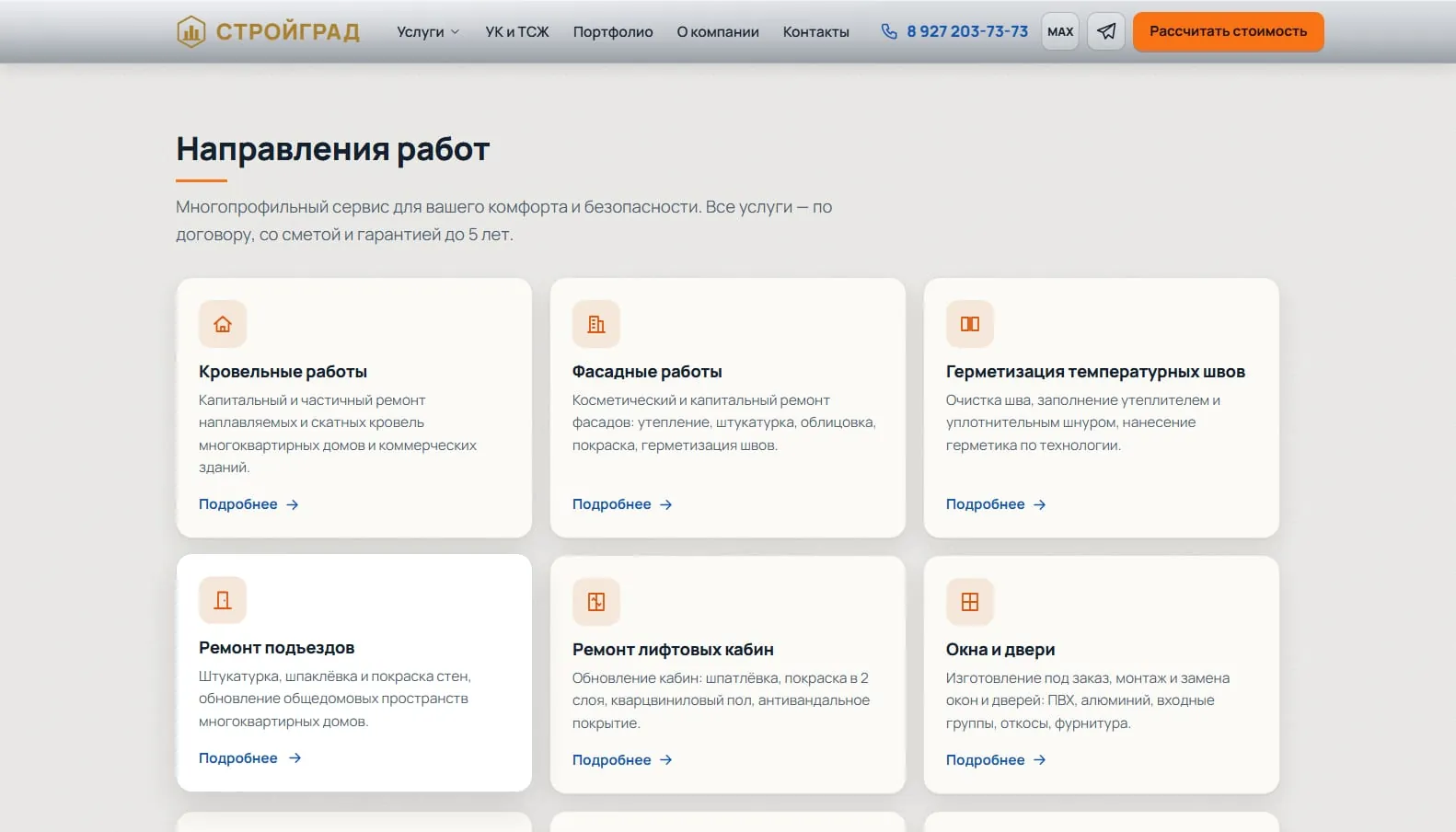Select the Окна и двери card title
The height and width of the screenshot is (832, 1456).
(1000, 650)
